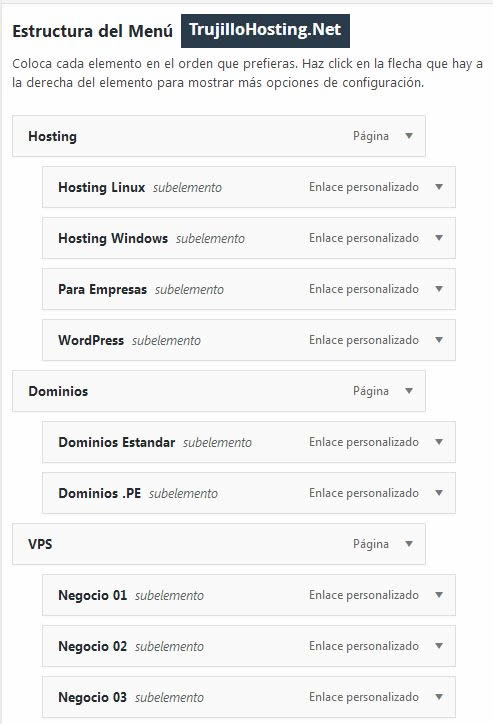Expand Dominios .PE subelement arrow

coord(439,493)
